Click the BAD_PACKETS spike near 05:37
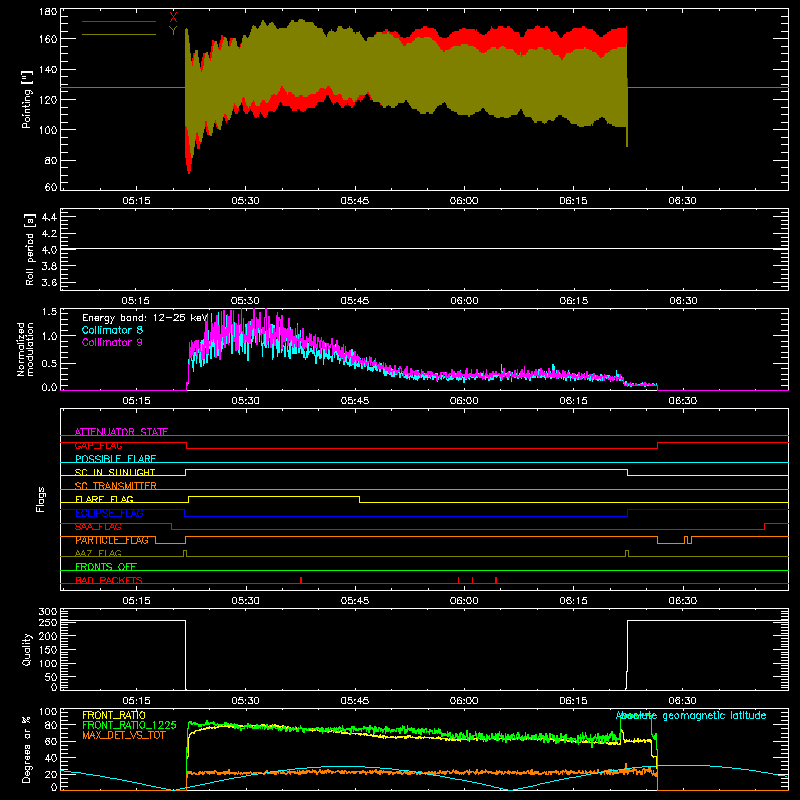 coord(301,580)
